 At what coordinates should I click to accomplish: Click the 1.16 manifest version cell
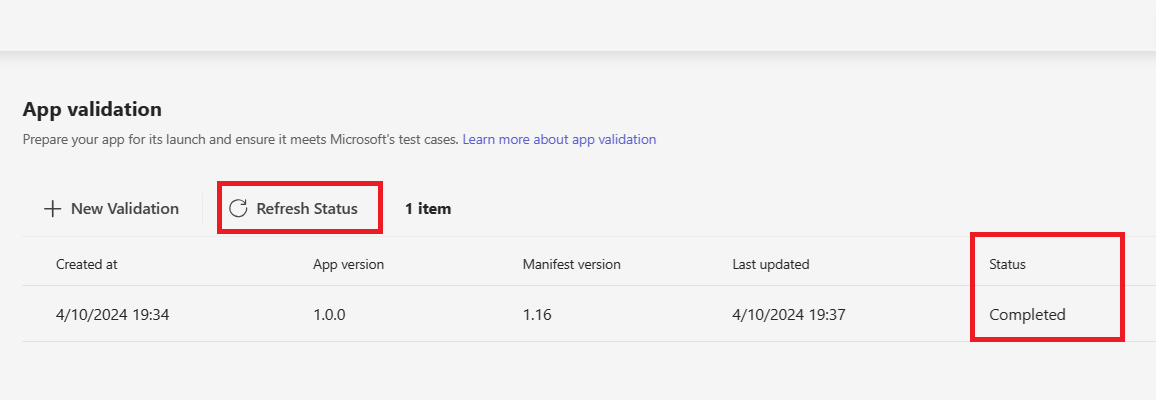tap(537, 314)
